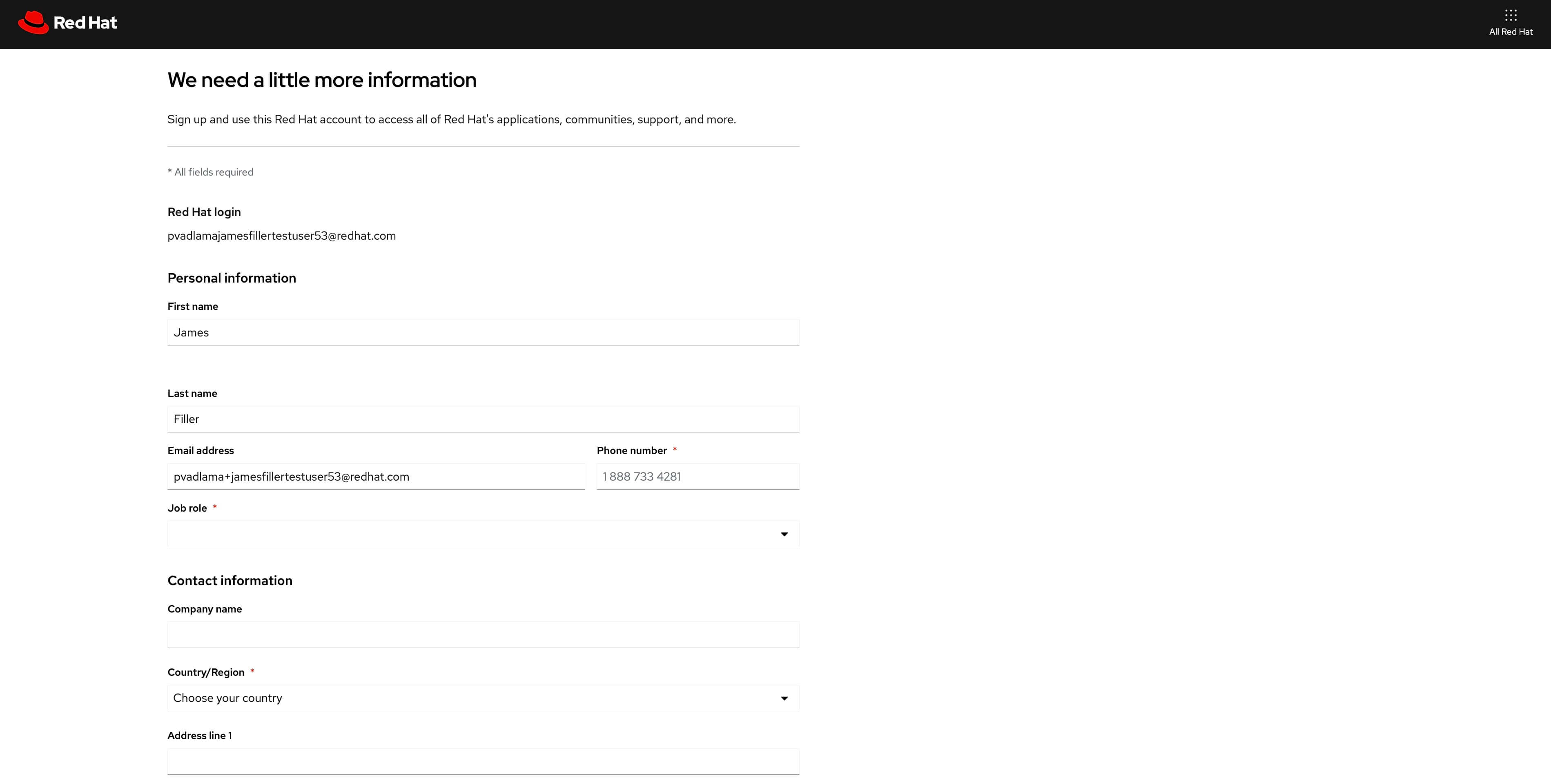The width and height of the screenshot is (1551, 784).
Task: Expand the Country/Region dropdown caret
Action: pyautogui.click(x=784, y=699)
